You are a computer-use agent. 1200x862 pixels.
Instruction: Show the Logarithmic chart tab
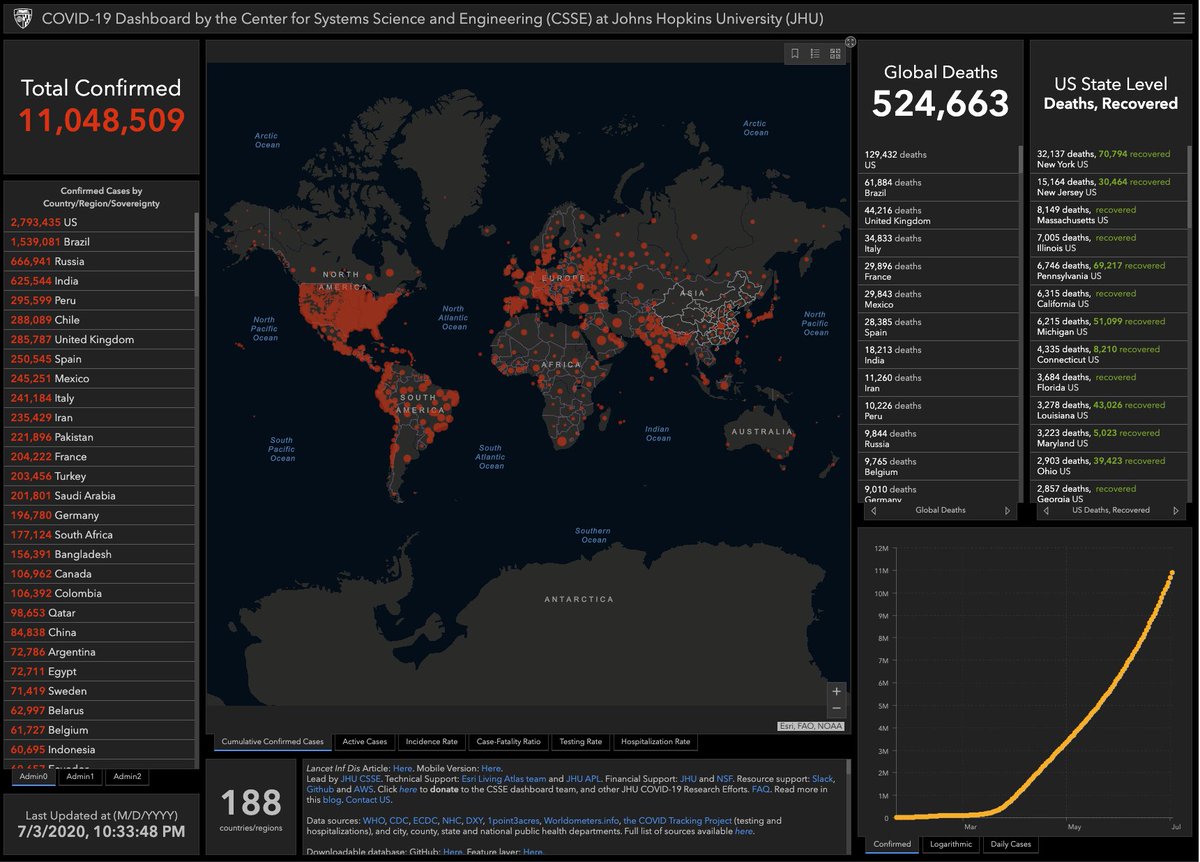coord(951,844)
